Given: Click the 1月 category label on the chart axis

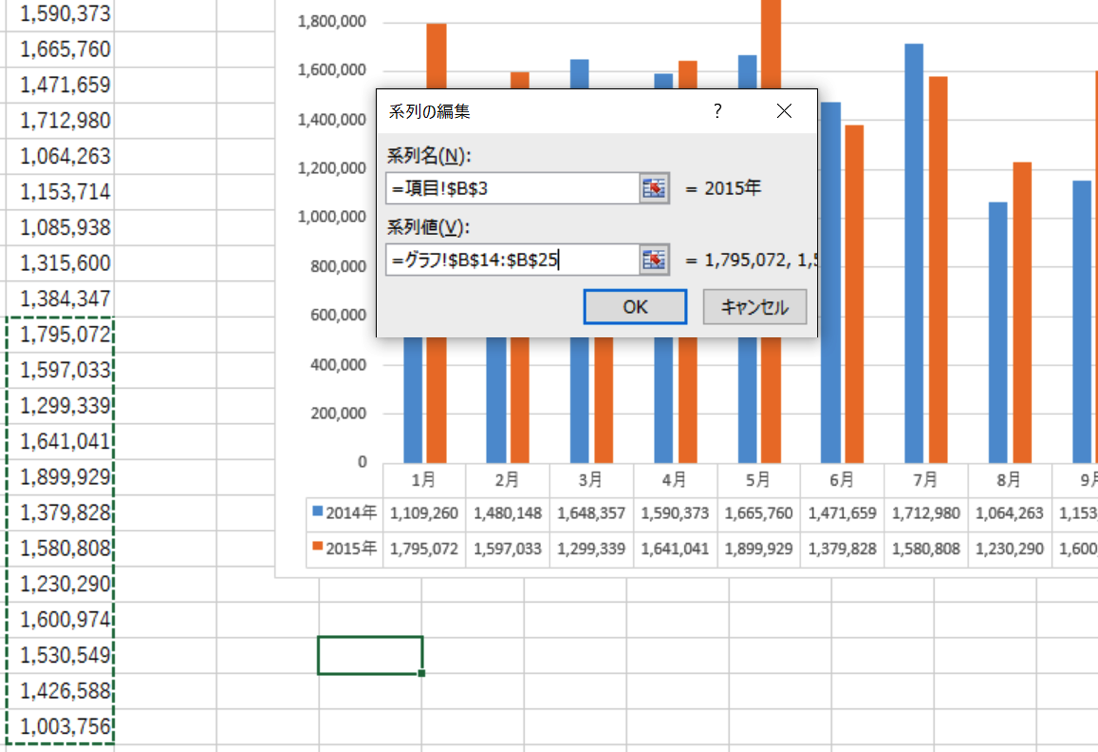Looking at the screenshot, I should 424,480.
